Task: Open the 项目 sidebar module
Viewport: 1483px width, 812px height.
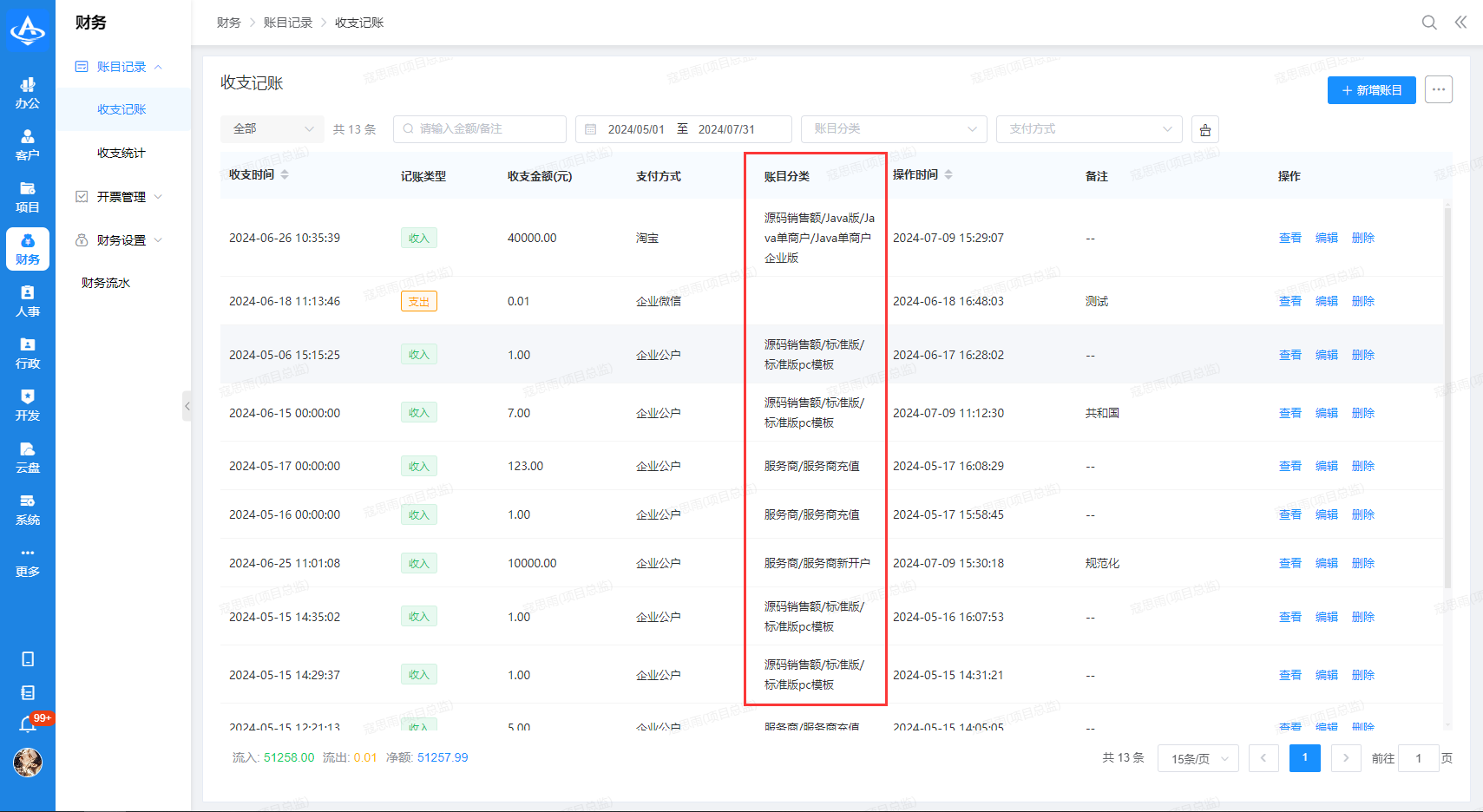Action: 28,197
